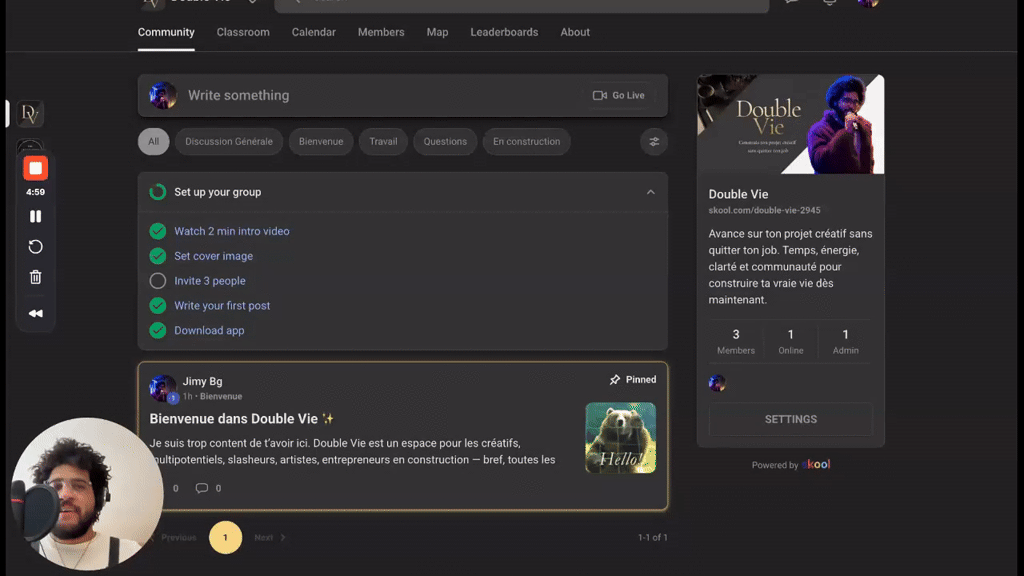
Task: Open the Invite 3 people link
Action: 210,281
